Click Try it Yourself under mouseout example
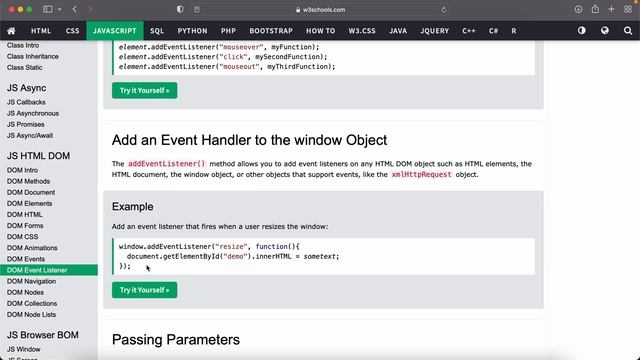Screen dimensions: 640x360 pyautogui.click(x=144, y=90)
